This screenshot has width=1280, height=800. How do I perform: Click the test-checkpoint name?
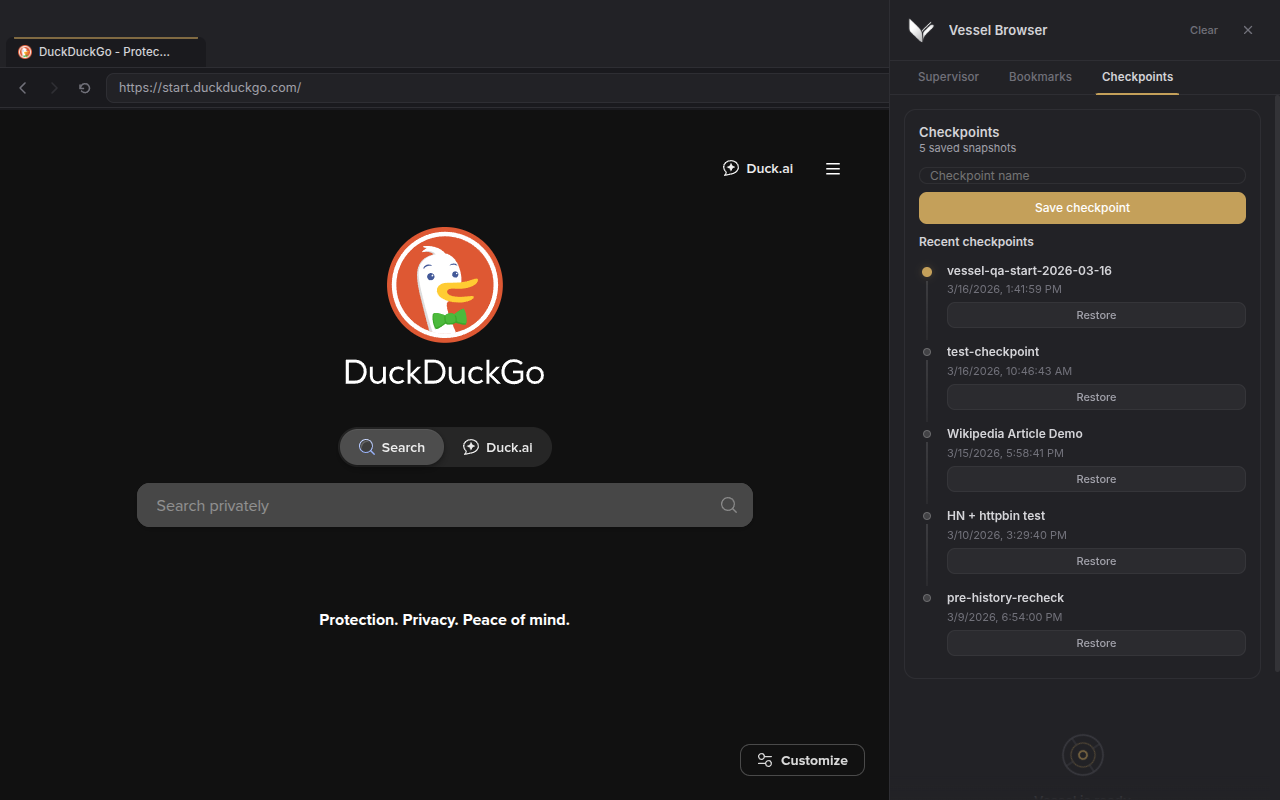tap(993, 352)
